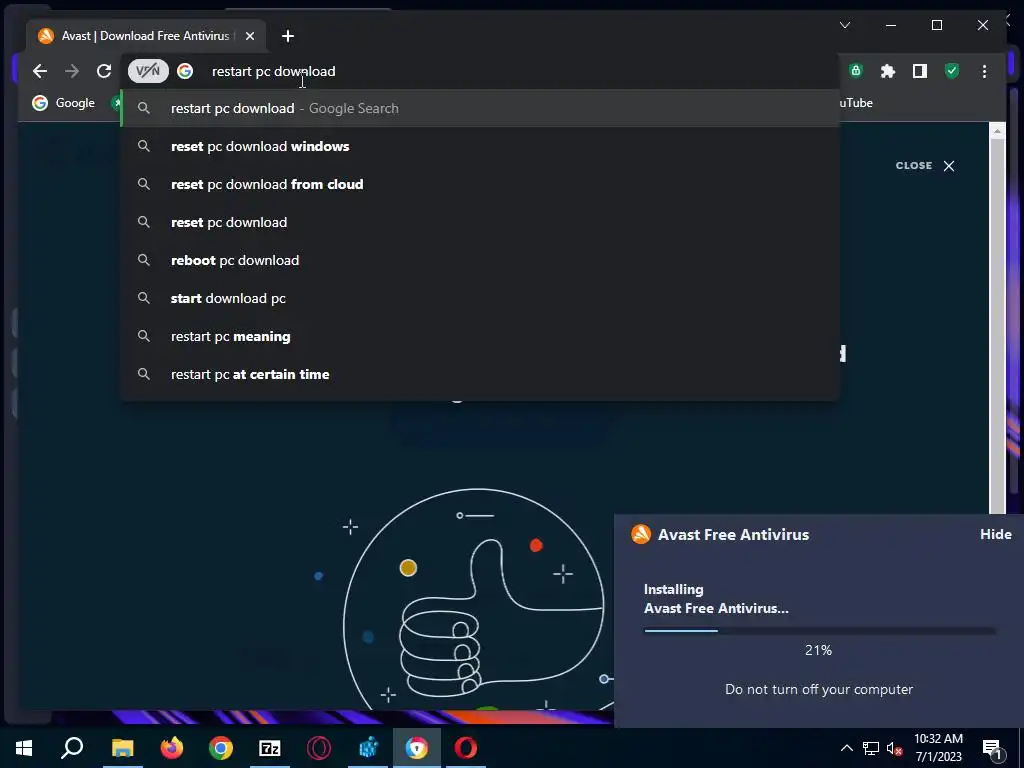Launch Google Chrome from the taskbar

click(221, 748)
